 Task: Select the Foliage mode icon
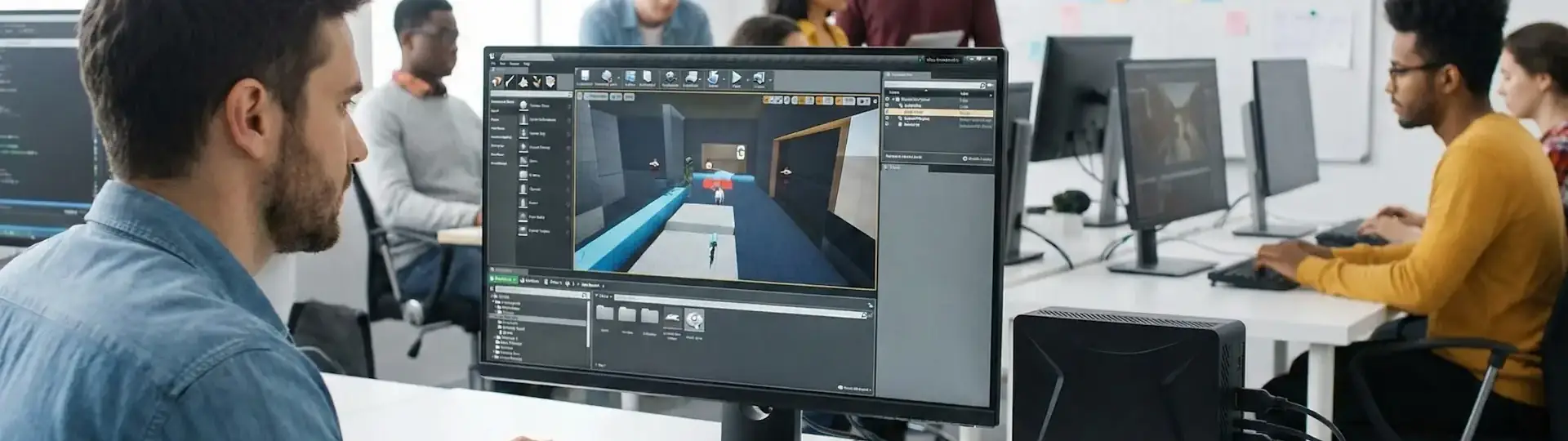coord(537,82)
